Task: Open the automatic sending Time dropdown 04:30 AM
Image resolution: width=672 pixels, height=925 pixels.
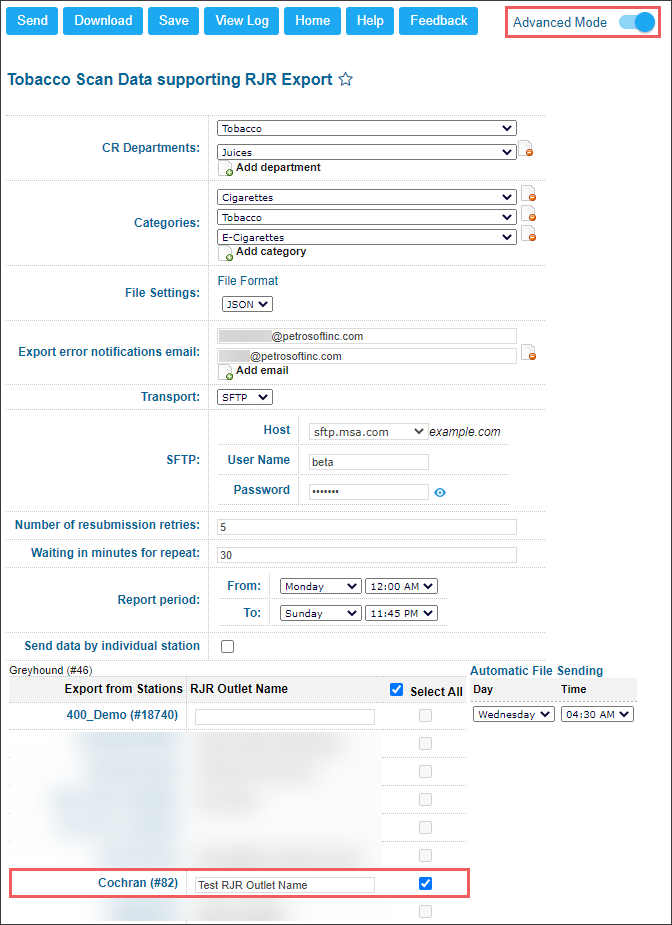Action: coord(597,714)
